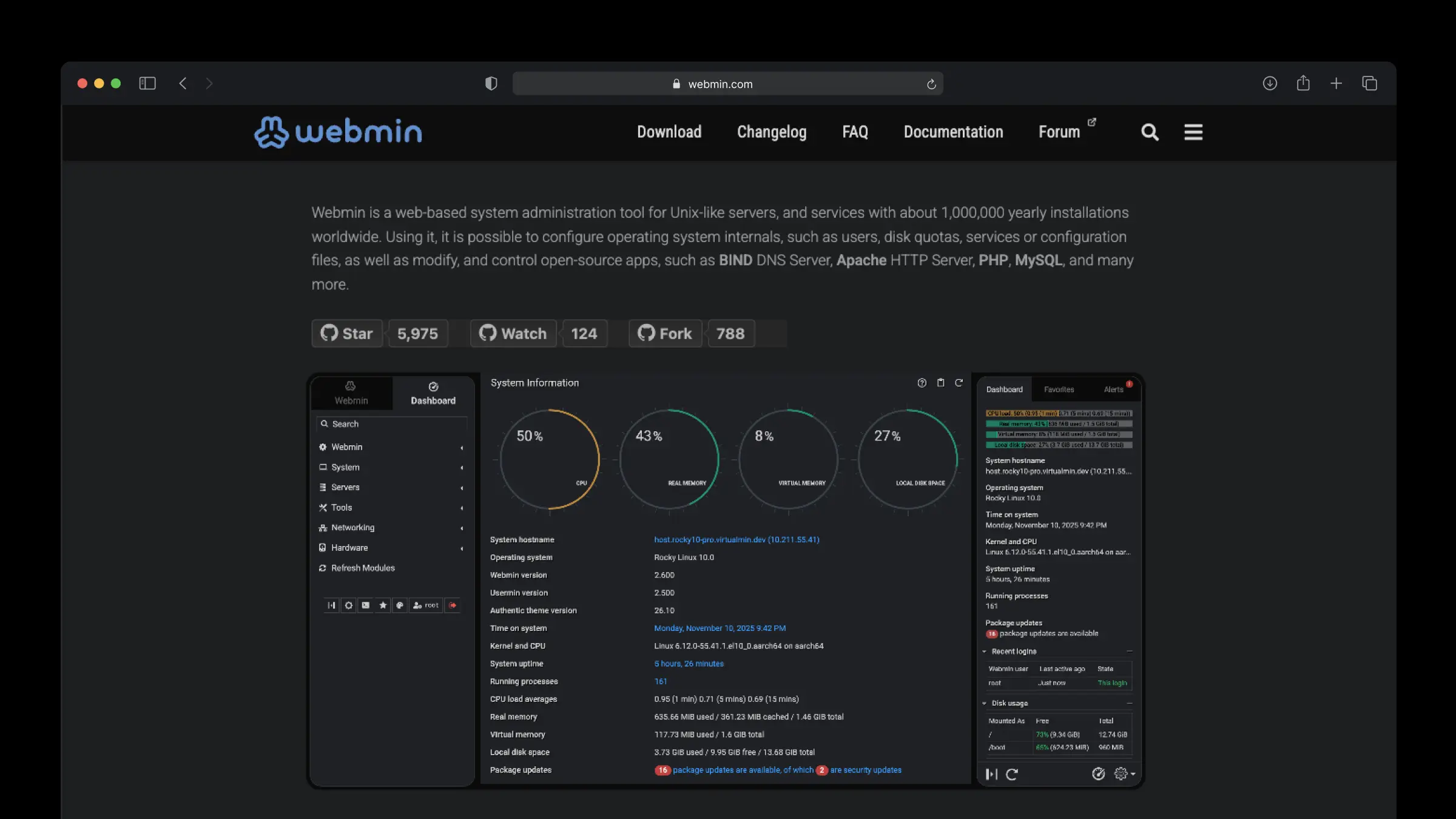This screenshot has width=1456, height=819.
Task: Select Alerts tab in right panel
Action: click(1113, 389)
